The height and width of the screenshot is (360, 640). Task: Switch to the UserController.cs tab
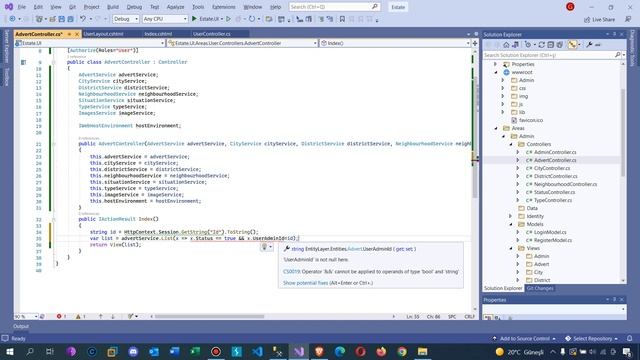coord(211,34)
